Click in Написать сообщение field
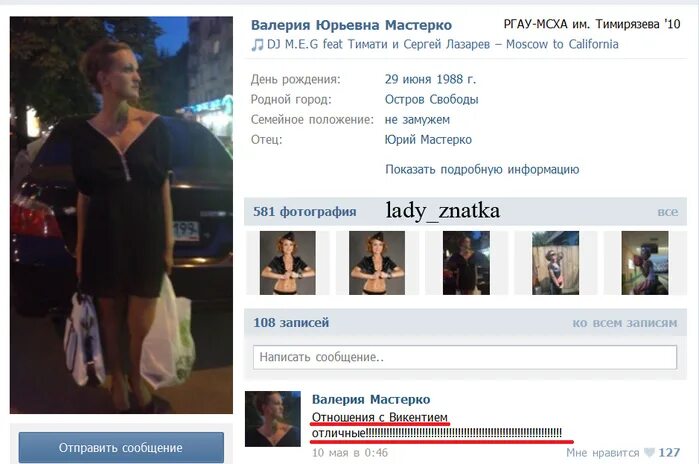This screenshot has height=464, width=699. tap(465, 357)
